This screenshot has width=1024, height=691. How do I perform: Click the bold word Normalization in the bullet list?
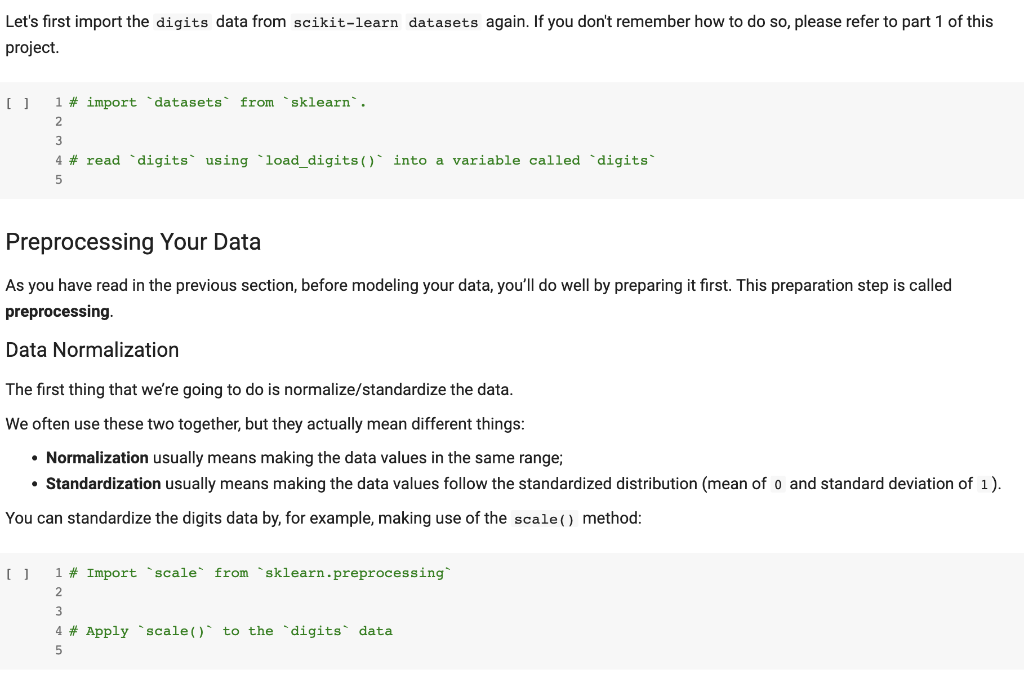97,457
